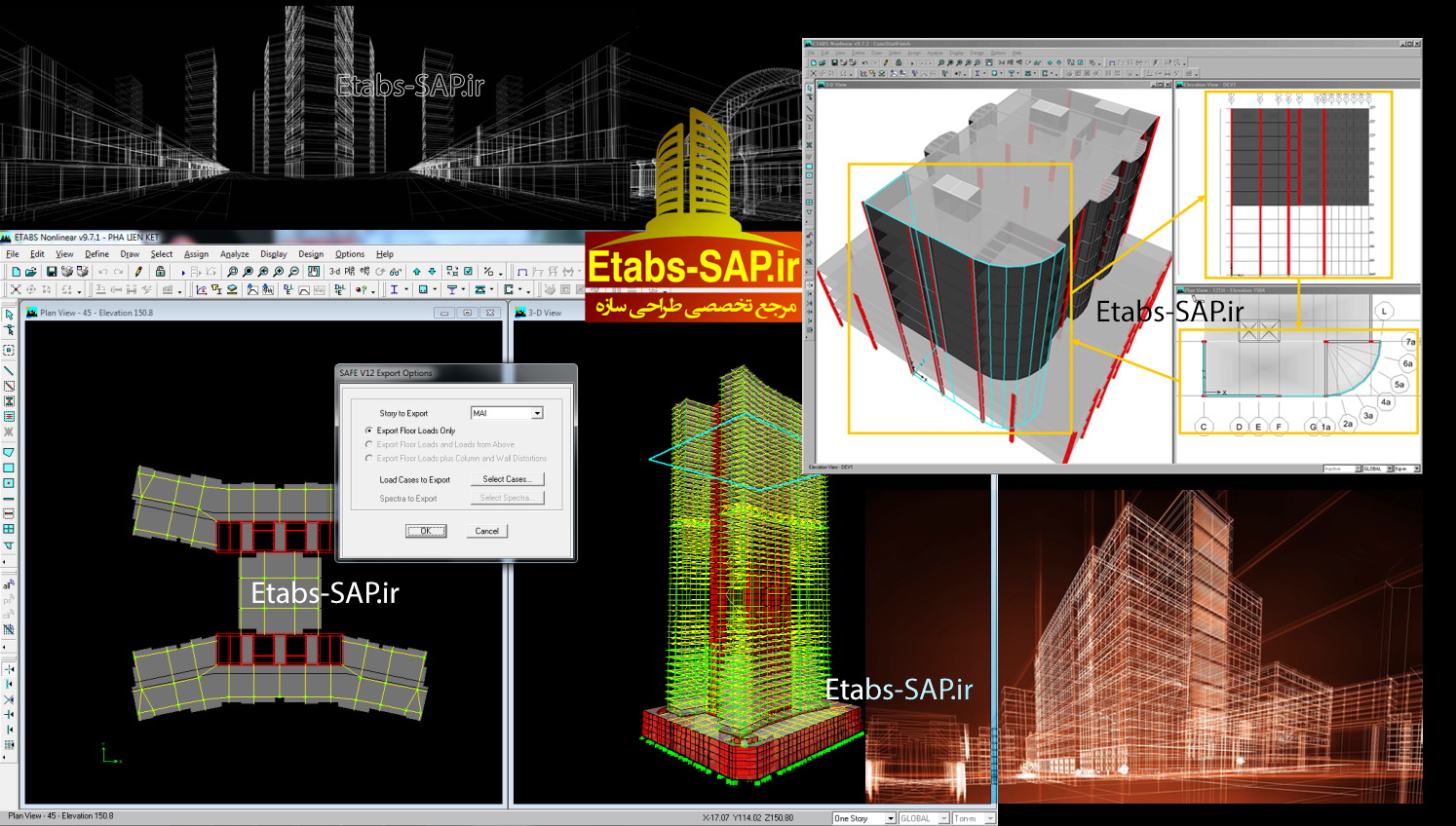Click the Select Cases... button

click(507, 479)
